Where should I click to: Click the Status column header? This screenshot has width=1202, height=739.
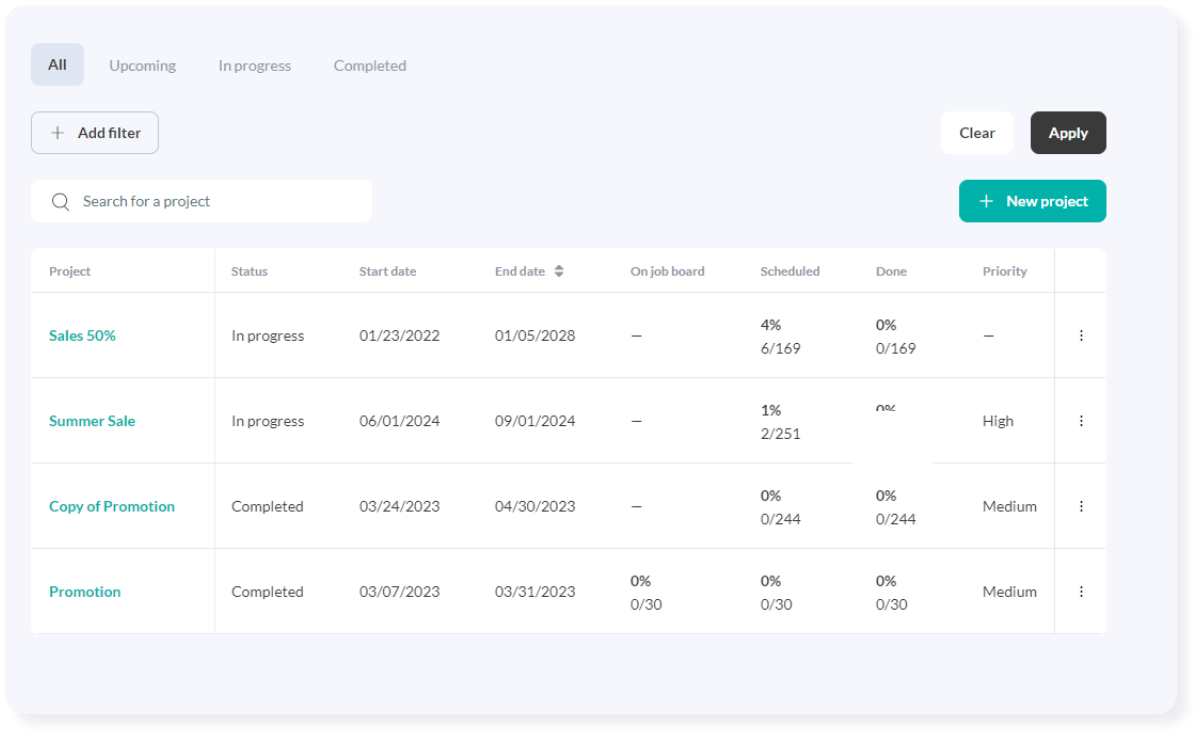coord(249,271)
